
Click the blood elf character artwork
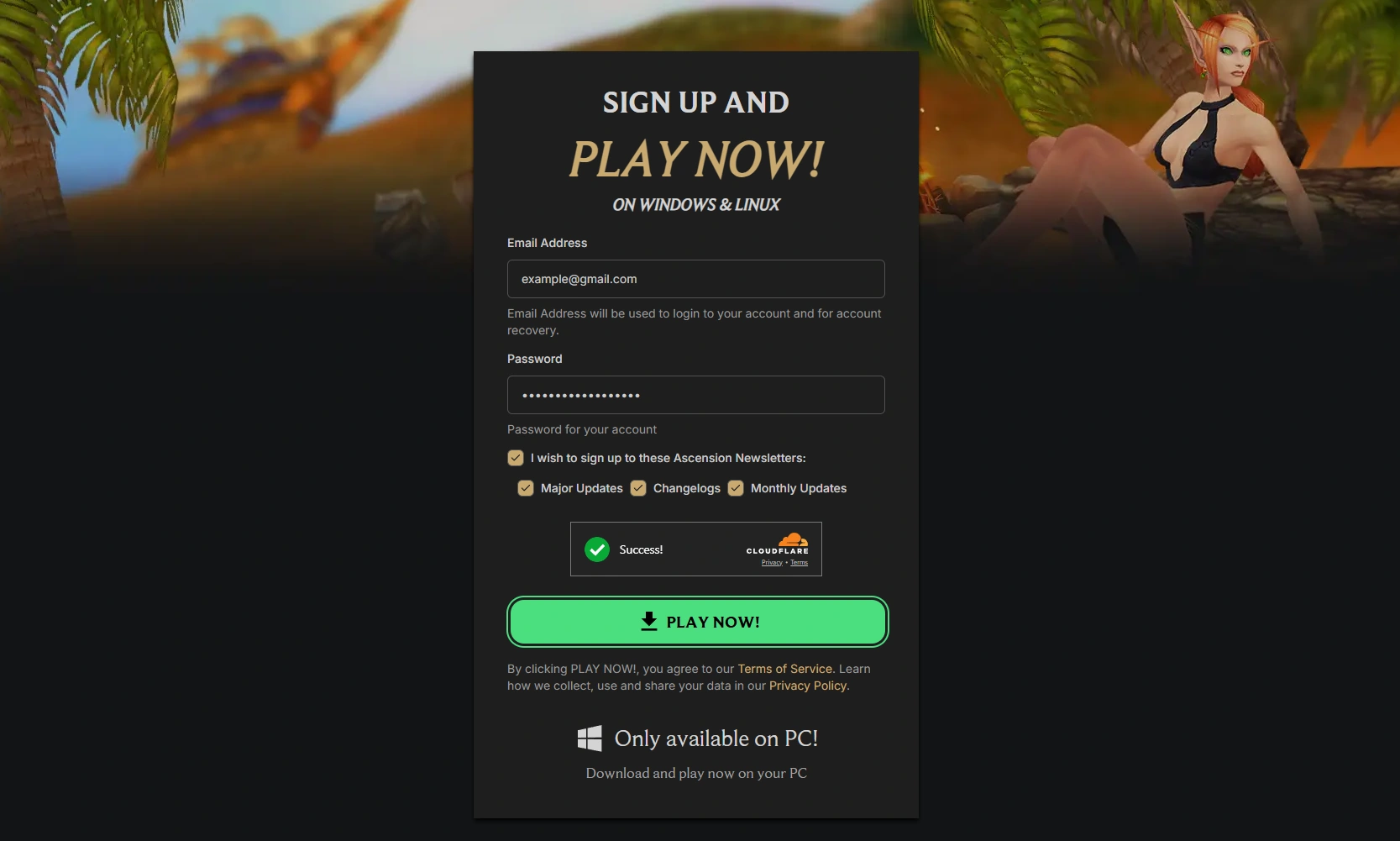(x=1176, y=134)
